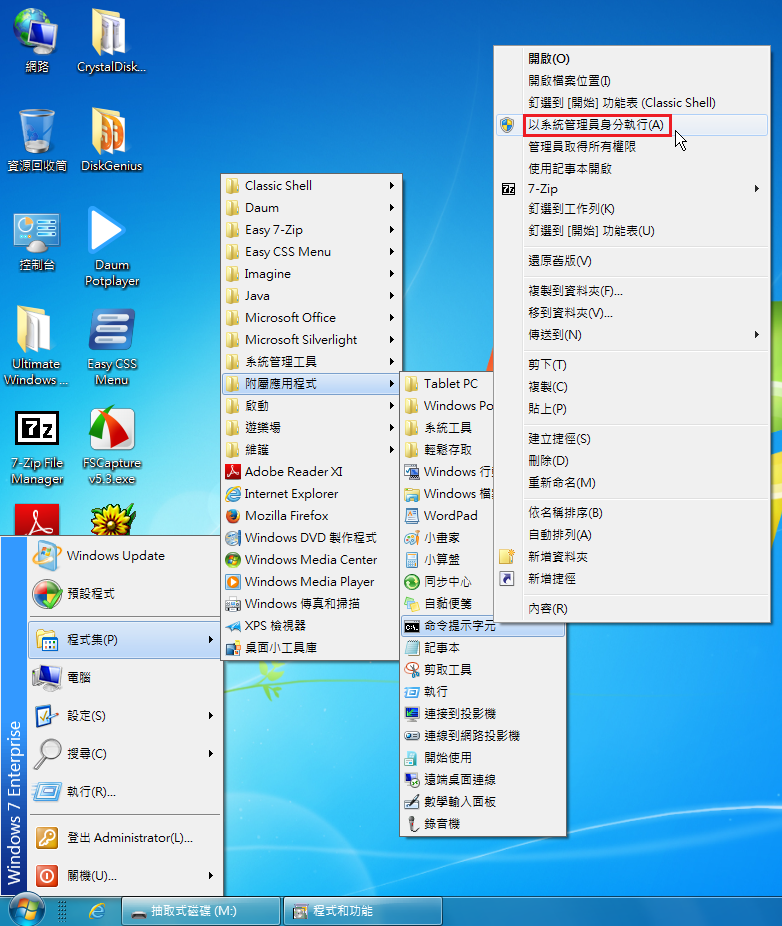Click the 7-Zip icon in context menu
This screenshot has width=782, height=926.
click(508, 189)
